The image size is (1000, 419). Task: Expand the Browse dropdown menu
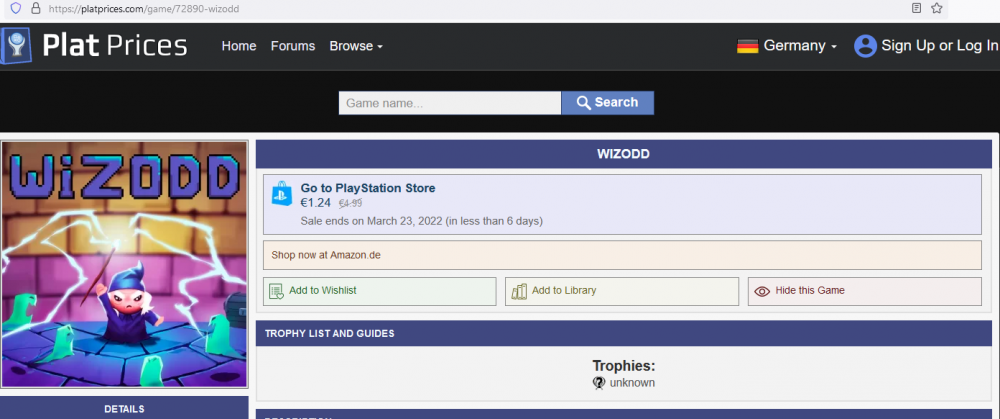[356, 46]
